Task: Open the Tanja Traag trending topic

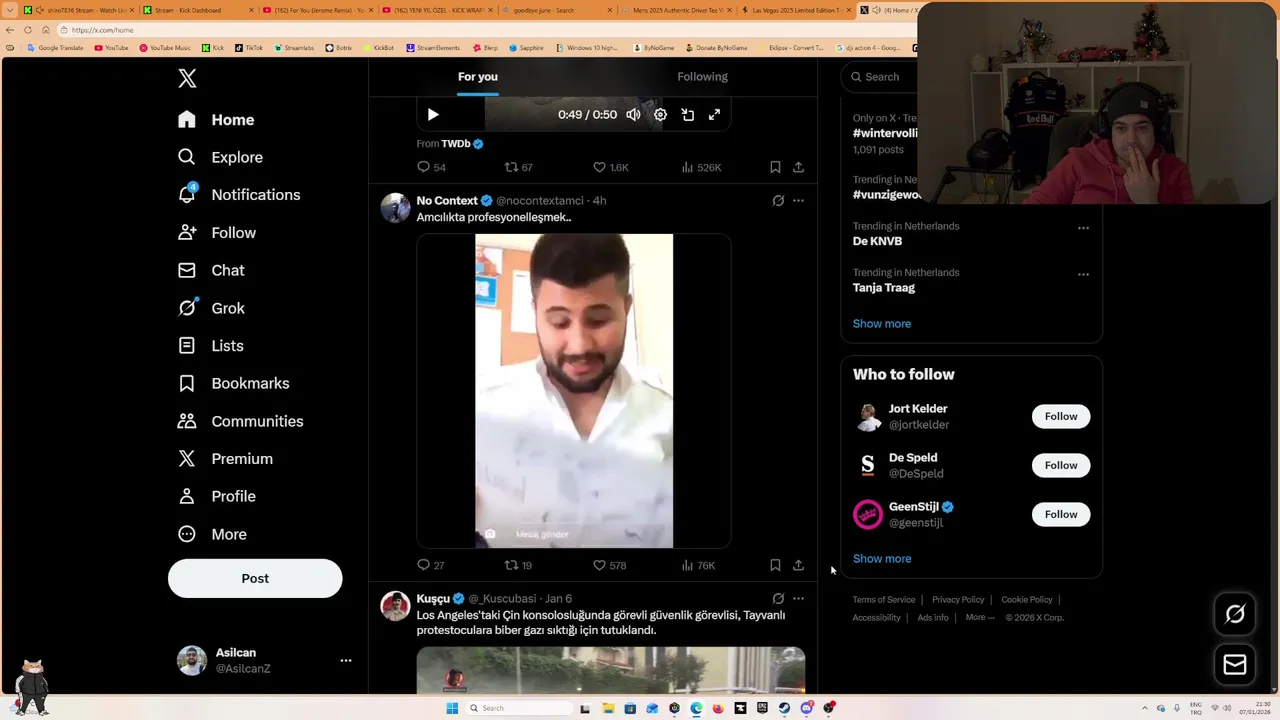Action: point(884,288)
